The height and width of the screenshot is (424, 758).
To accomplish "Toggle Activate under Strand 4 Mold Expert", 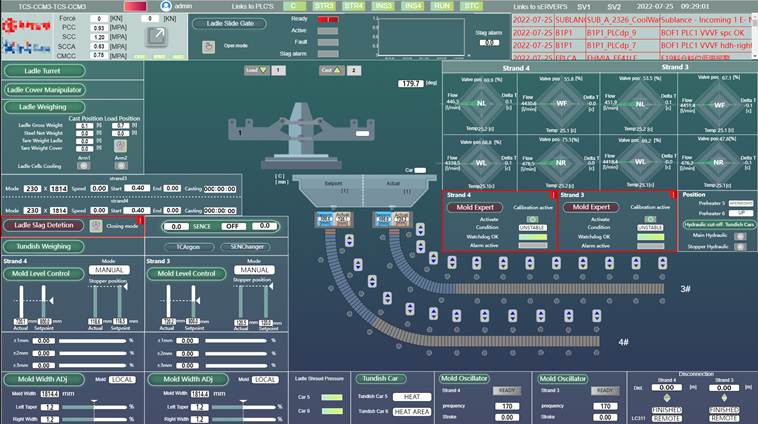I will click(531, 218).
